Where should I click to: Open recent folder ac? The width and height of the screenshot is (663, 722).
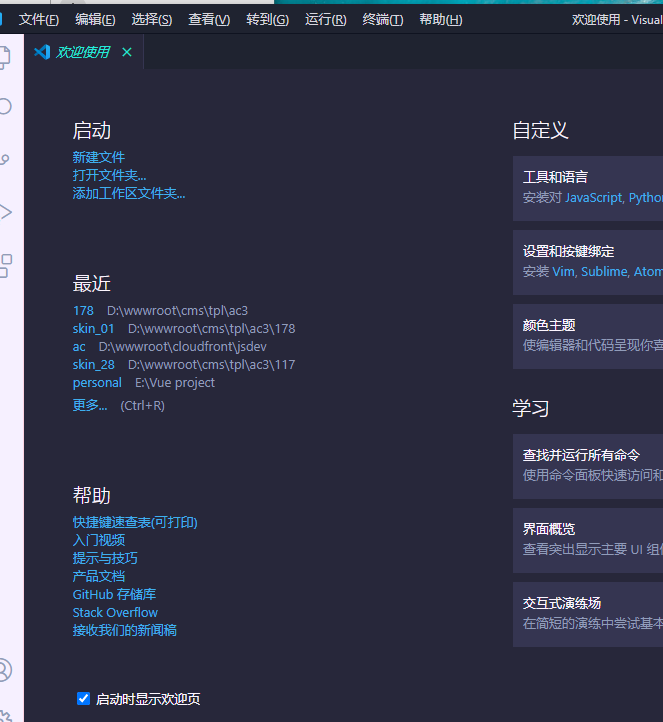click(79, 347)
